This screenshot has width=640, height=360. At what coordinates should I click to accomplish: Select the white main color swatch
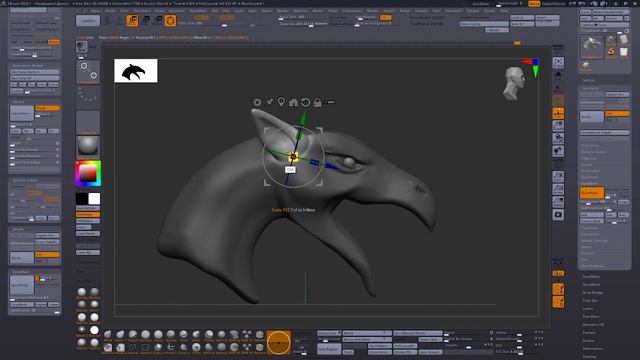point(94,199)
